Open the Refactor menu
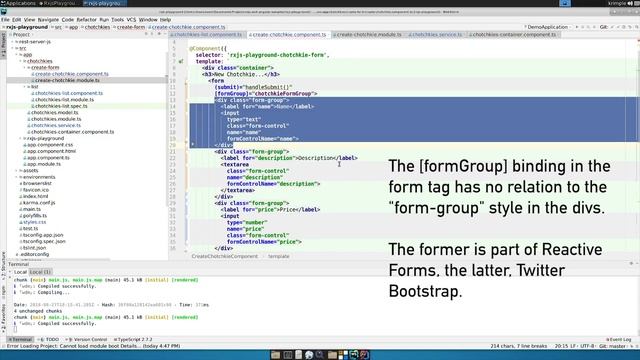This screenshot has width=640, height=360. pyautogui.click(x=87, y=20)
